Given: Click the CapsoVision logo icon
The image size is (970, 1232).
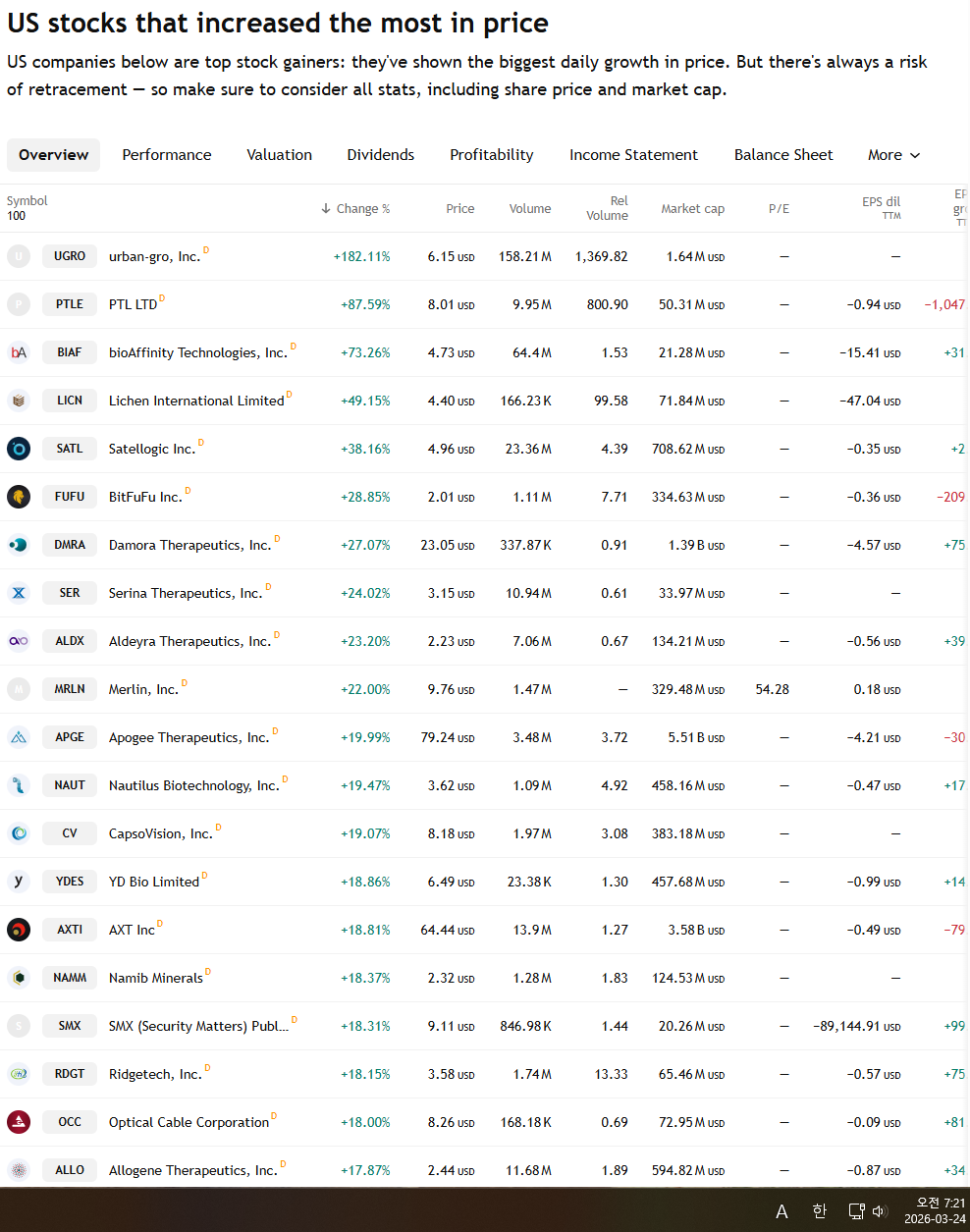Looking at the screenshot, I should point(19,833).
